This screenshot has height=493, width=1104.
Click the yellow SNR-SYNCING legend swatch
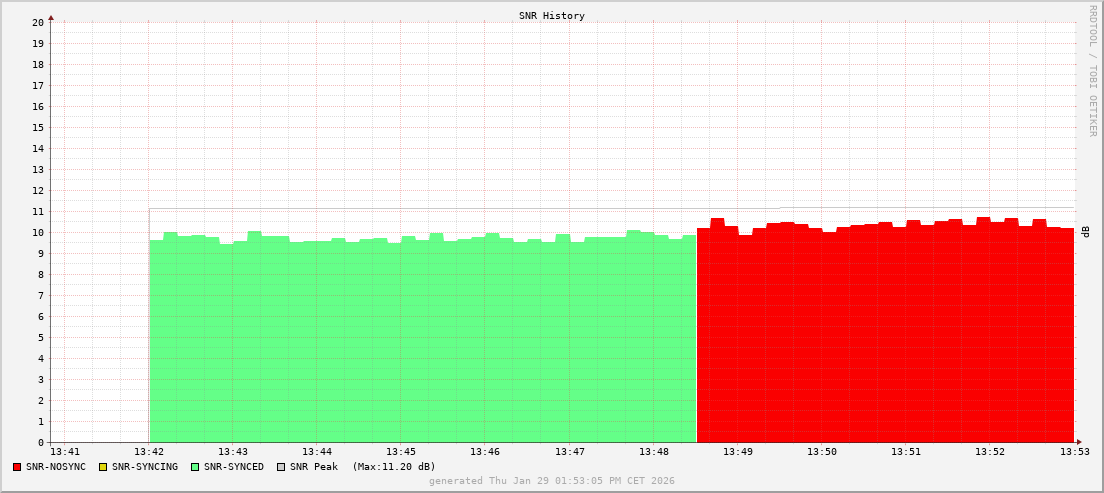102,467
